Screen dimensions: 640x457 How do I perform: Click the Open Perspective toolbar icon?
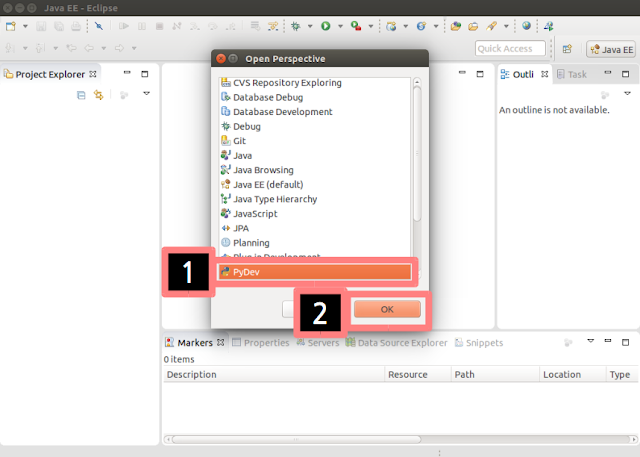(x=567, y=49)
